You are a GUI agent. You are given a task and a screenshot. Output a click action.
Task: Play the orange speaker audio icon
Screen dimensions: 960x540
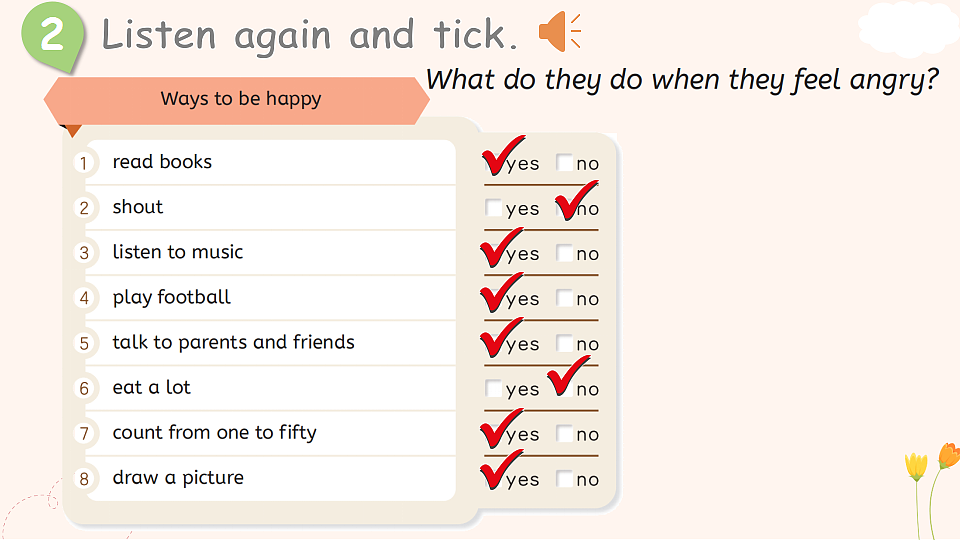tap(560, 31)
